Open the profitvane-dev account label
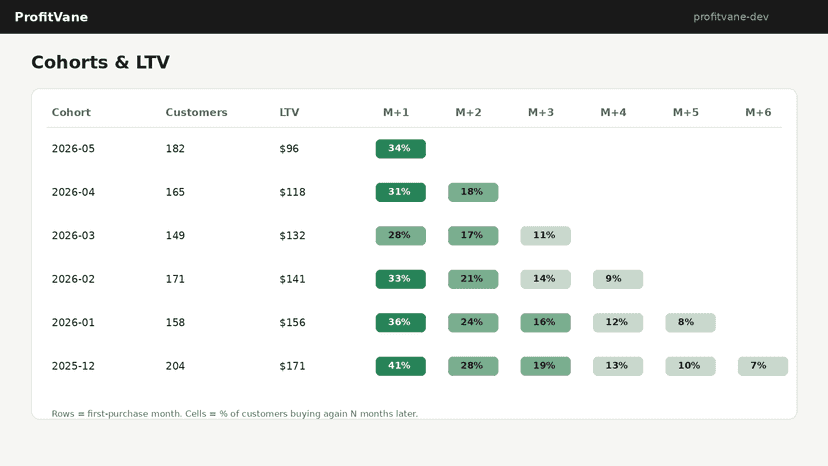The image size is (828, 466). [x=730, y=17]
